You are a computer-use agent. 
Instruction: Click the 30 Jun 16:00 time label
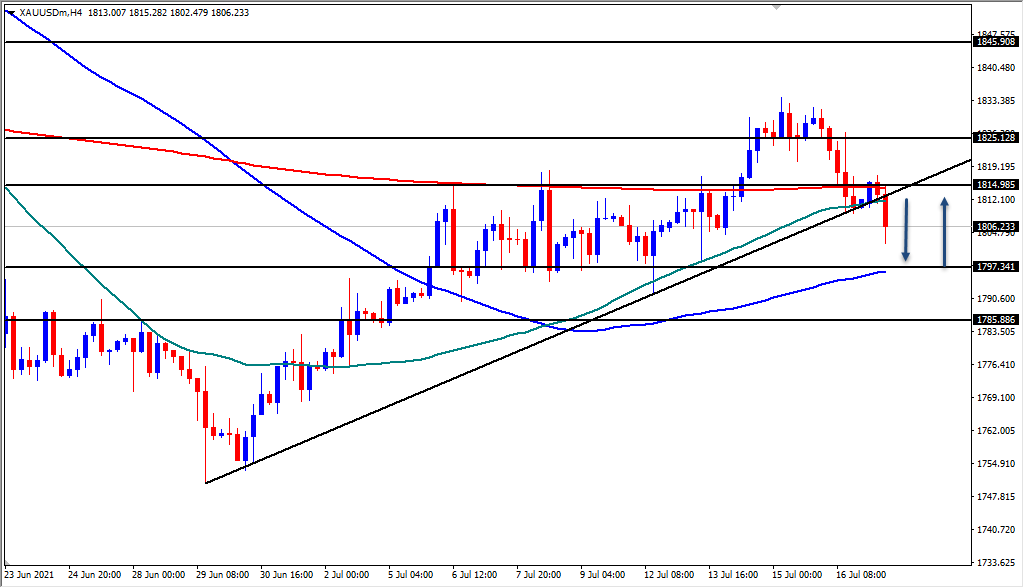286,575
